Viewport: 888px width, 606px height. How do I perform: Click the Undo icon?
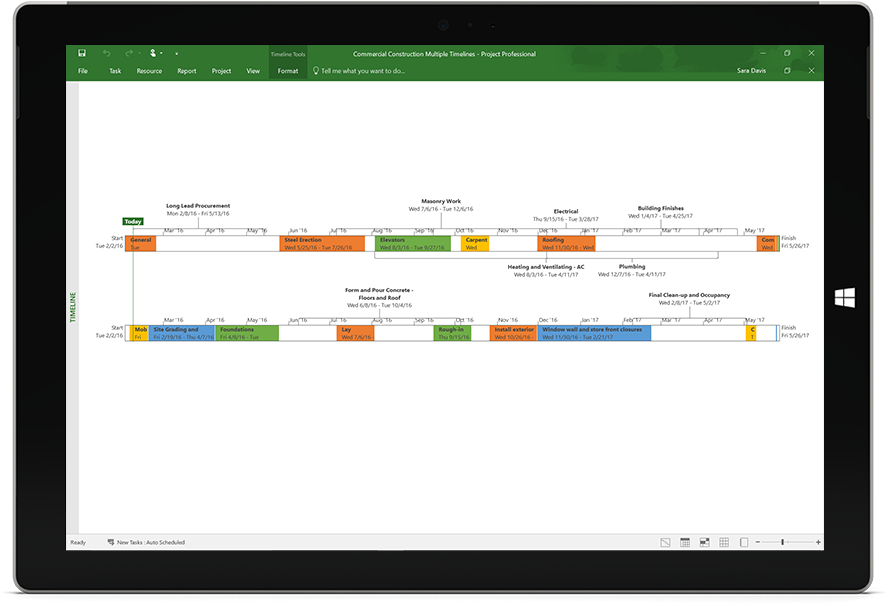tap(105, 53)
